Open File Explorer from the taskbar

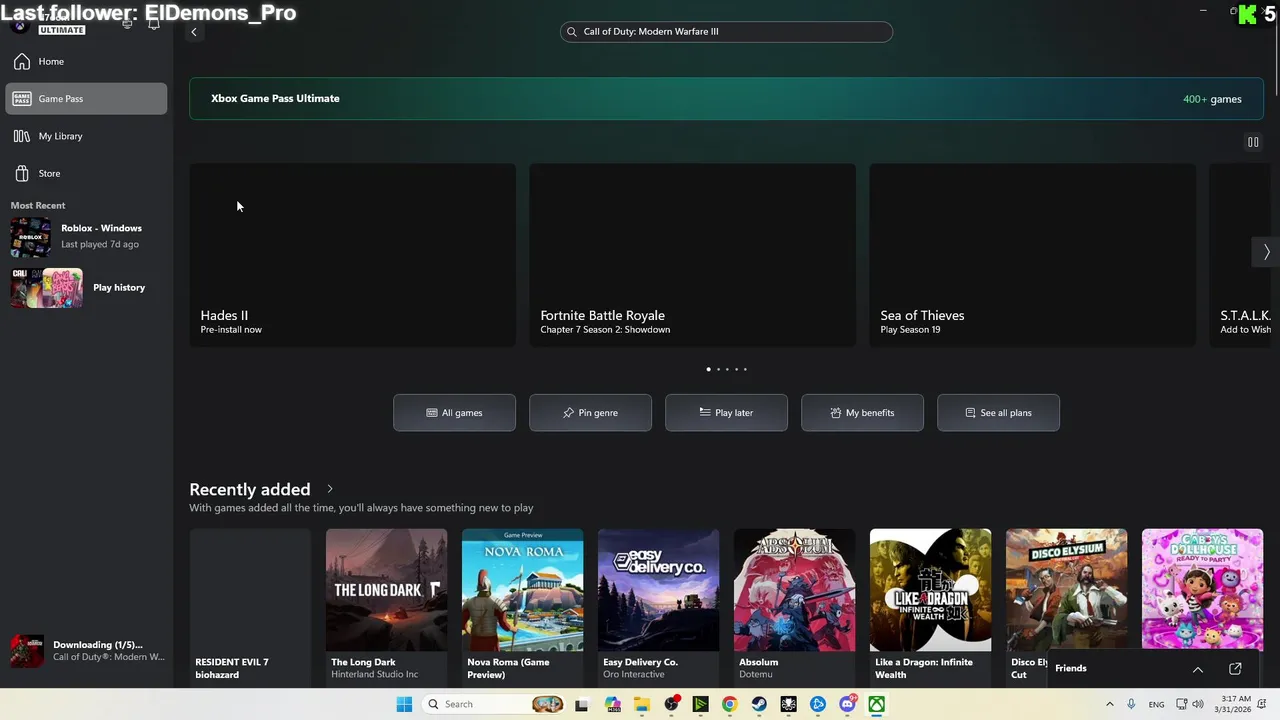(x=641, y=704)
